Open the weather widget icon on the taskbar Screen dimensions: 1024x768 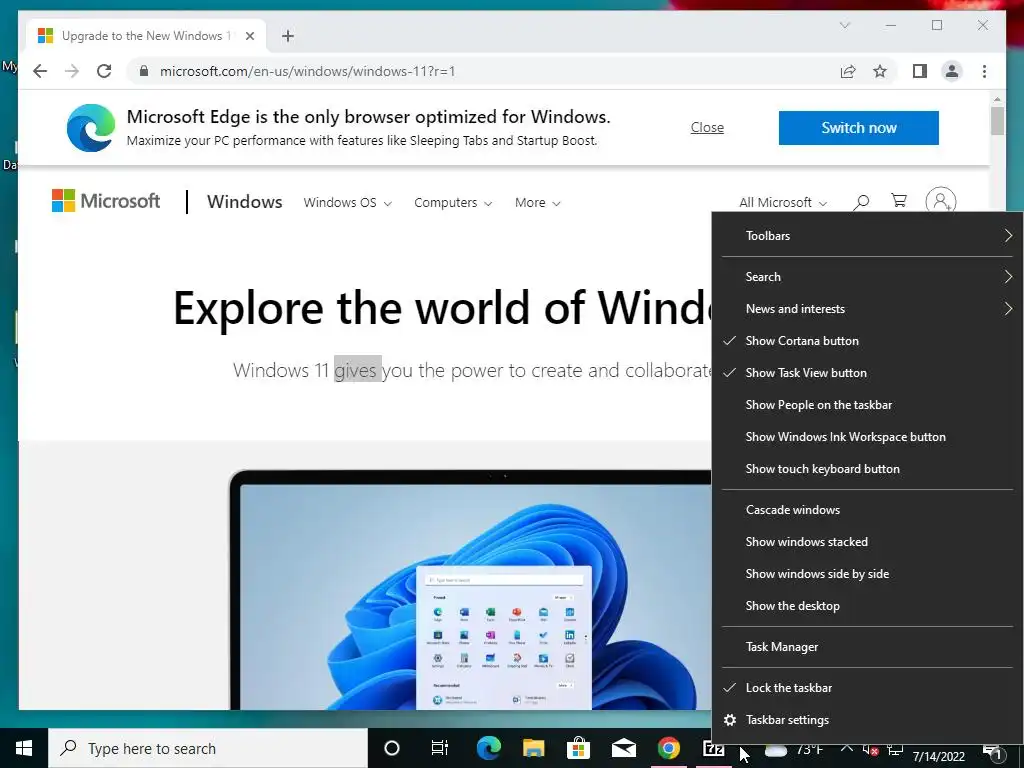[776, 750]
